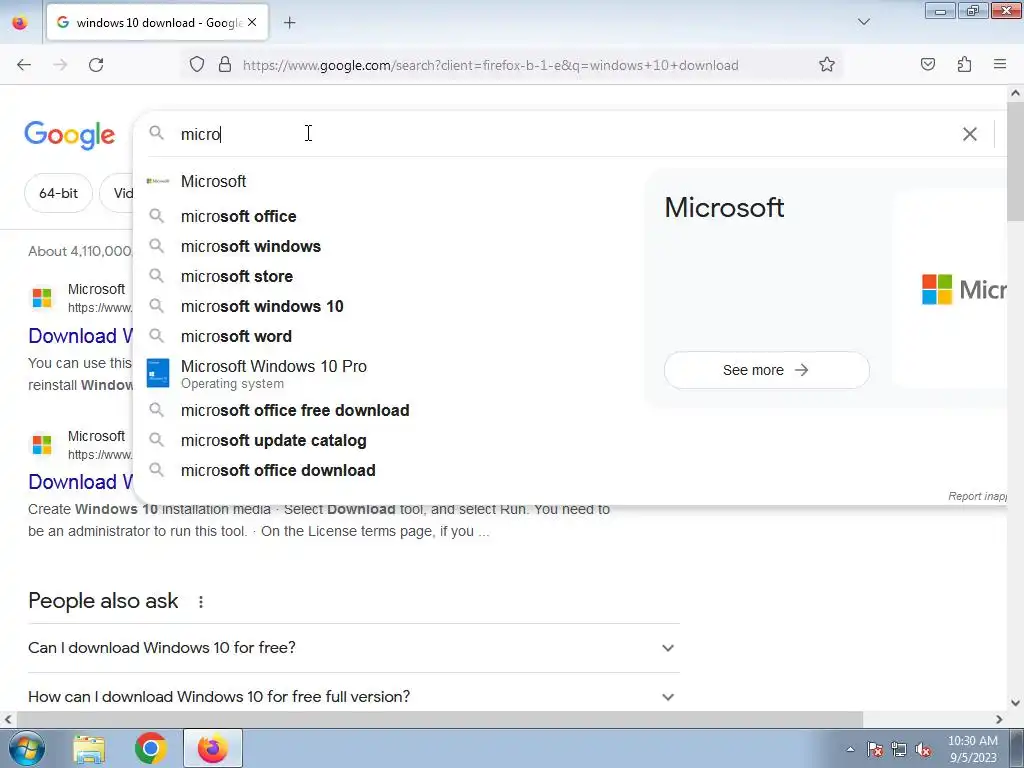
Task: Open Windows Explorer from taskbar
Action: tap(89, 748)
